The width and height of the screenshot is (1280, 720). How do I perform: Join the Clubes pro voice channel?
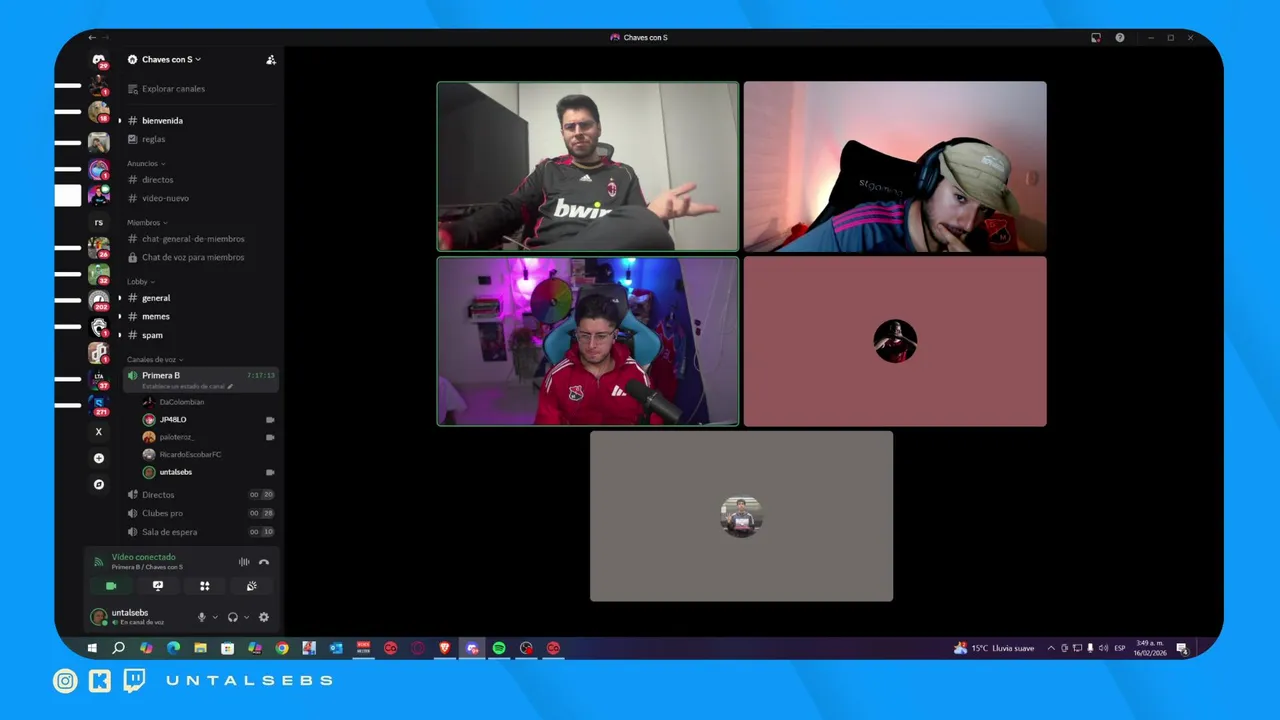pos(200,513)
